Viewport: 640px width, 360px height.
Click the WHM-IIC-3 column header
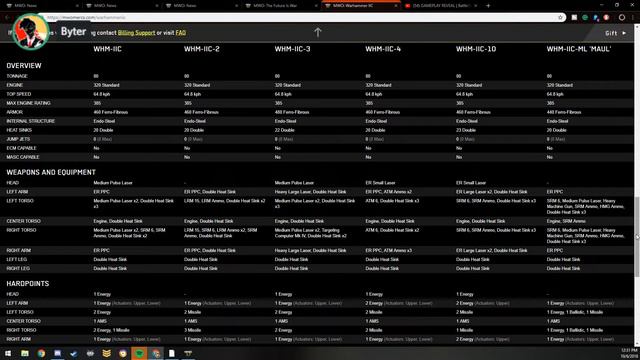click(x=292, y=49)
